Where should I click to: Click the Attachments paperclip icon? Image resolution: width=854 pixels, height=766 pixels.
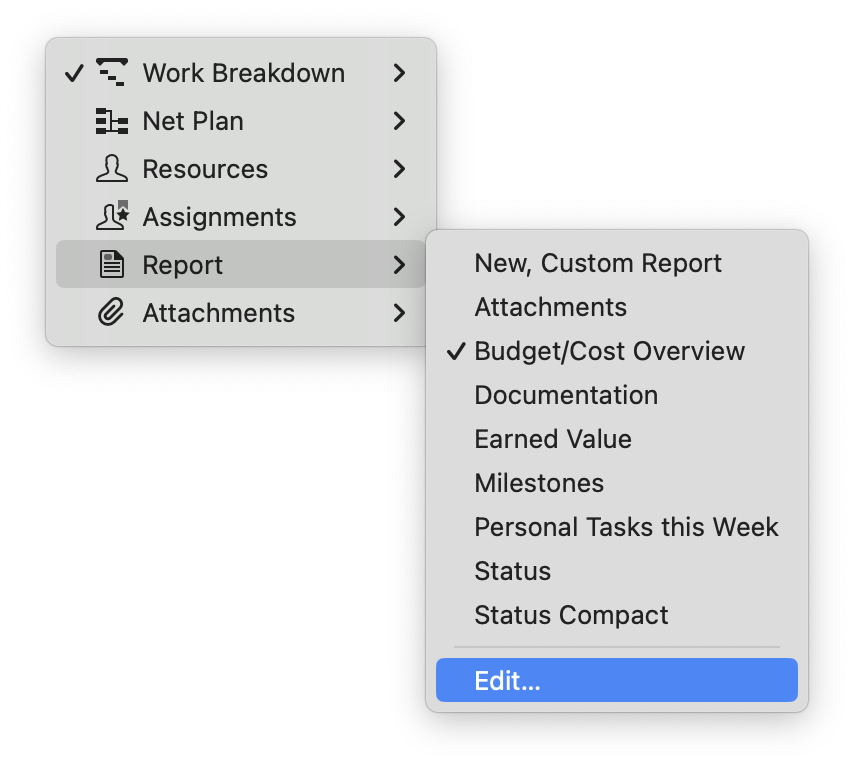pos(113,312)
